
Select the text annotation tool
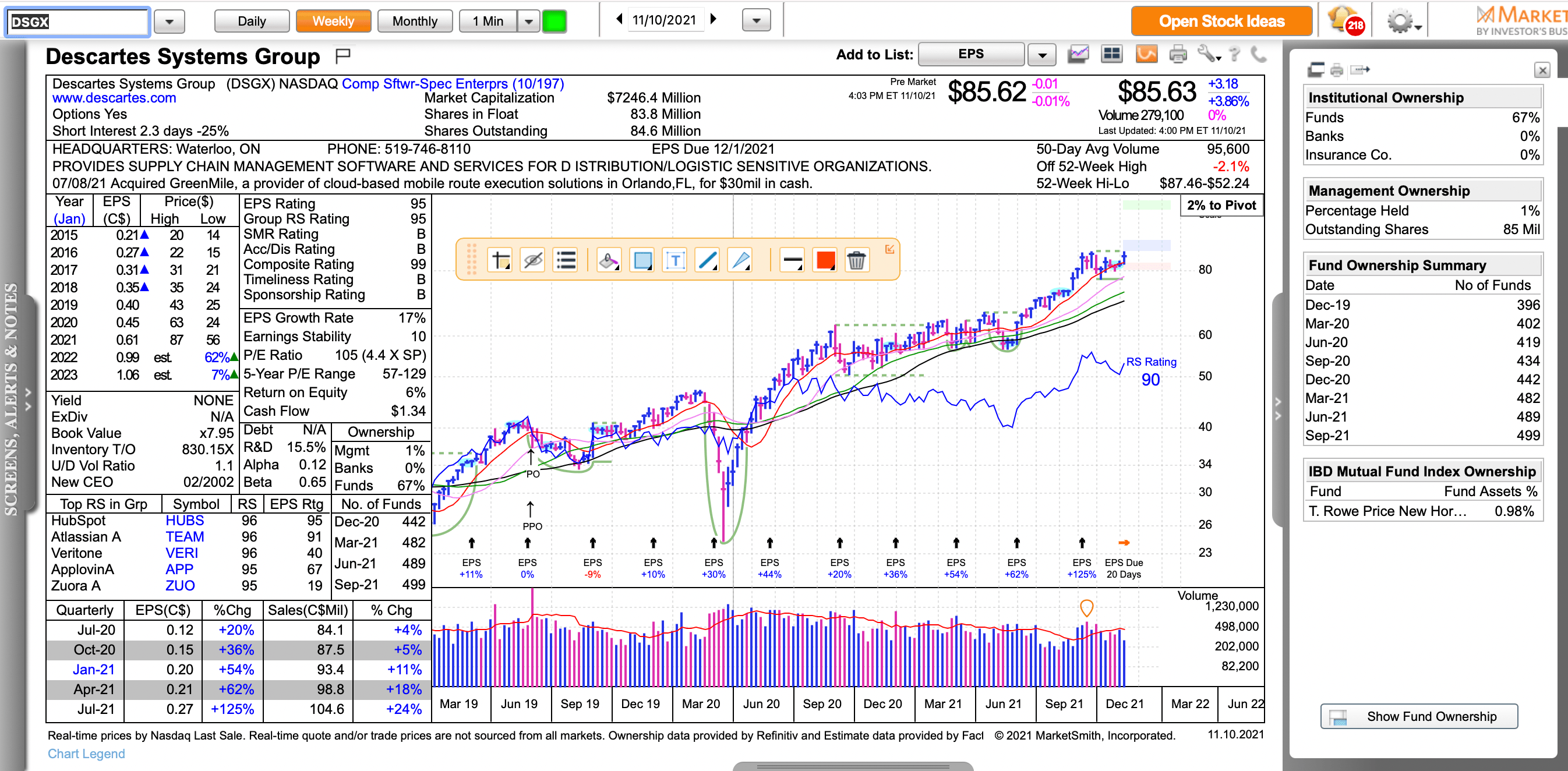(674, 260)
